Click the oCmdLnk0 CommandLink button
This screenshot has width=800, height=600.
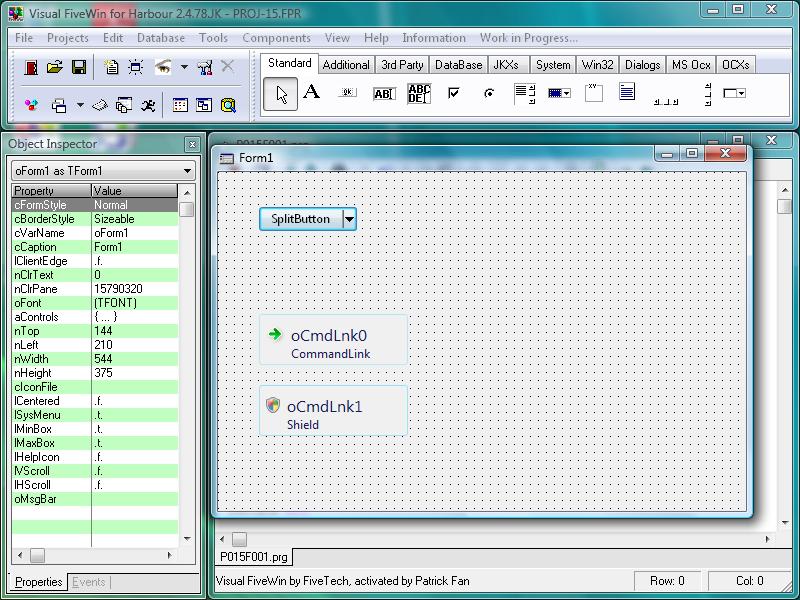pos(333,341)
